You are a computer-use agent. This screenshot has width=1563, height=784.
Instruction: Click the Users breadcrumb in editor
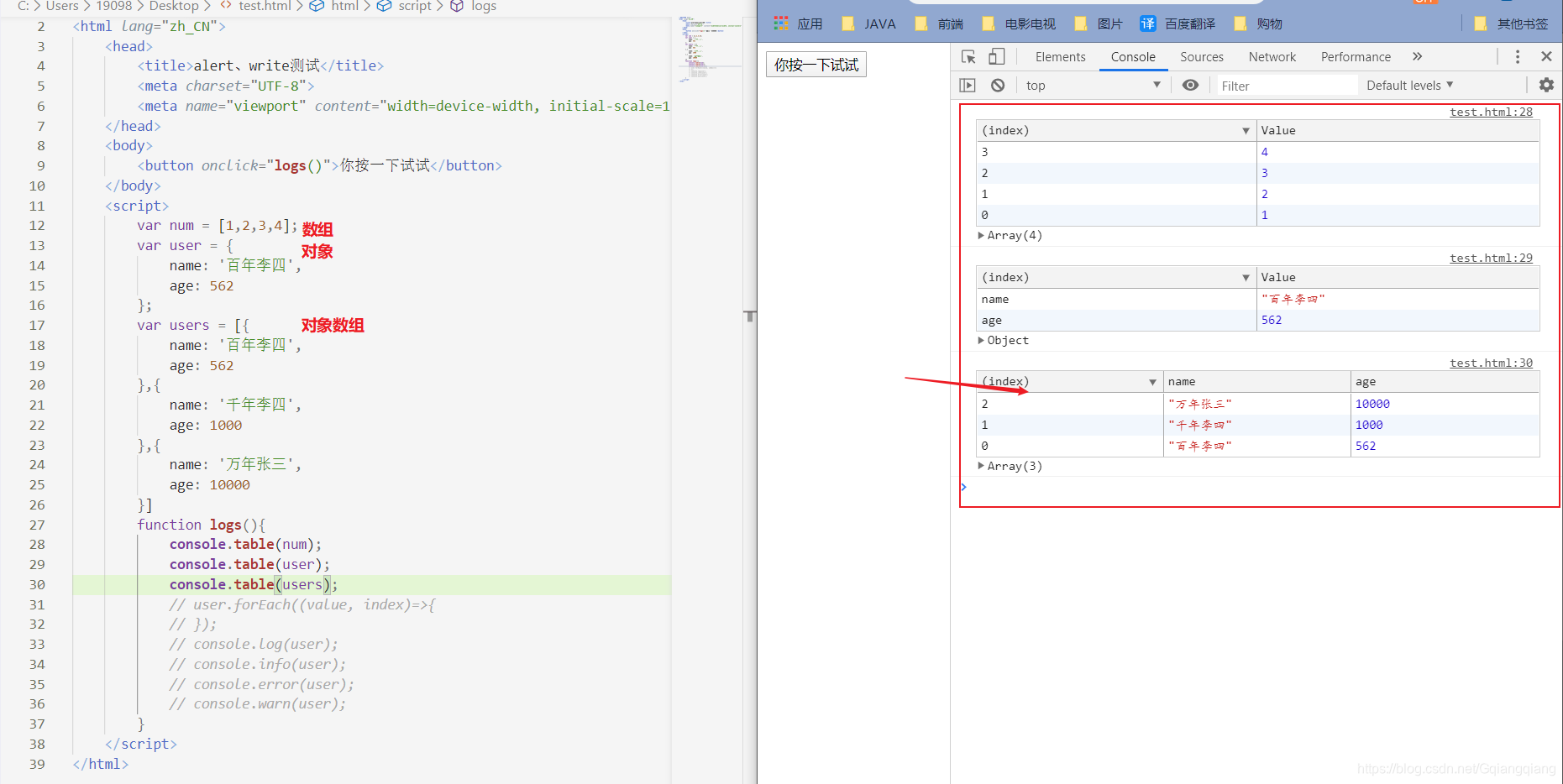pos(62,6)
